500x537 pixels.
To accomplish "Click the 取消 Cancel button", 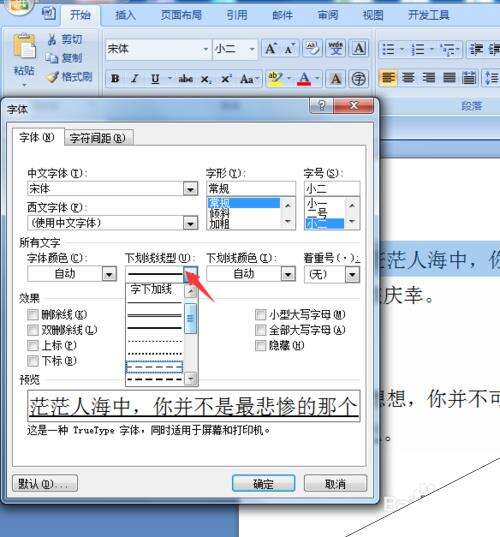I will (335, 484).
